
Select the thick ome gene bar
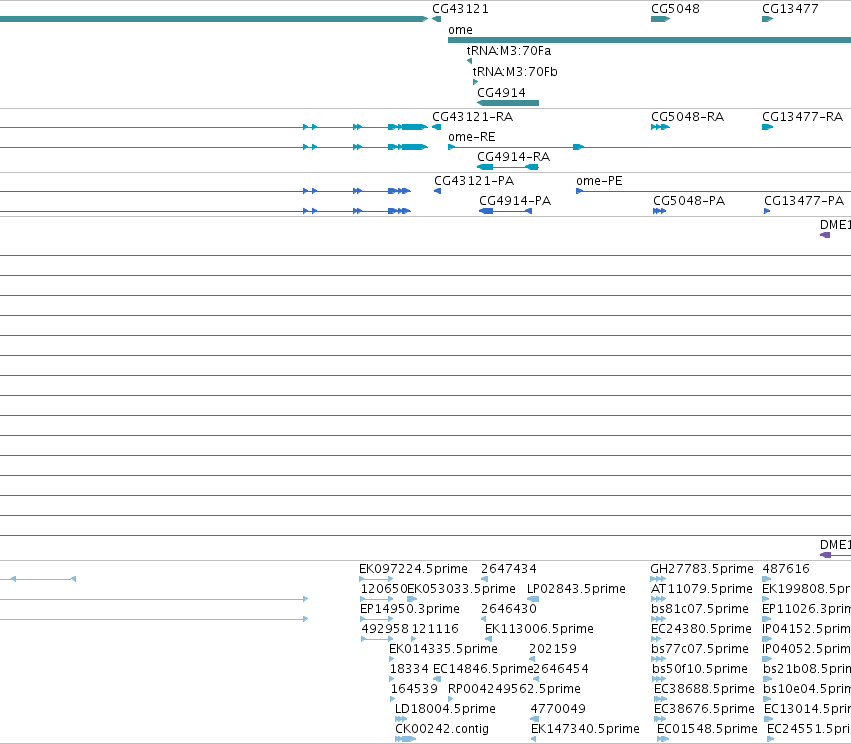click(649, 40)
